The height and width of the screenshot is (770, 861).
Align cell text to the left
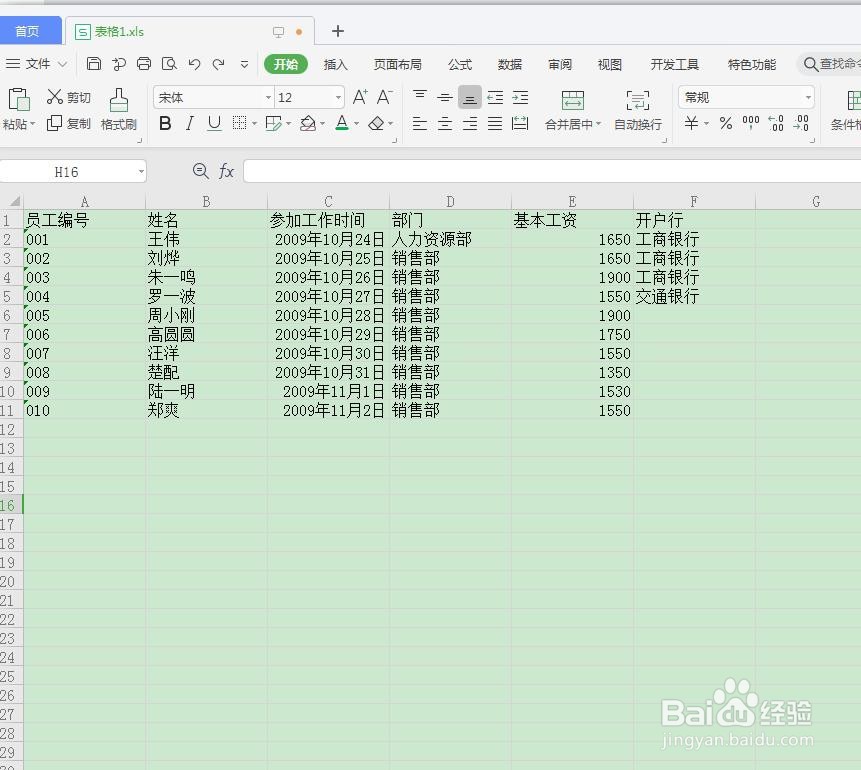point(420,124)
